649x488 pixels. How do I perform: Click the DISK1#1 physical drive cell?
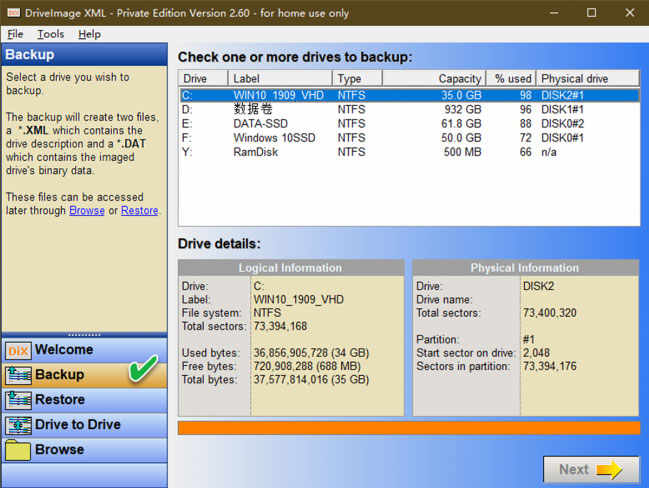[x=562, y=109]
